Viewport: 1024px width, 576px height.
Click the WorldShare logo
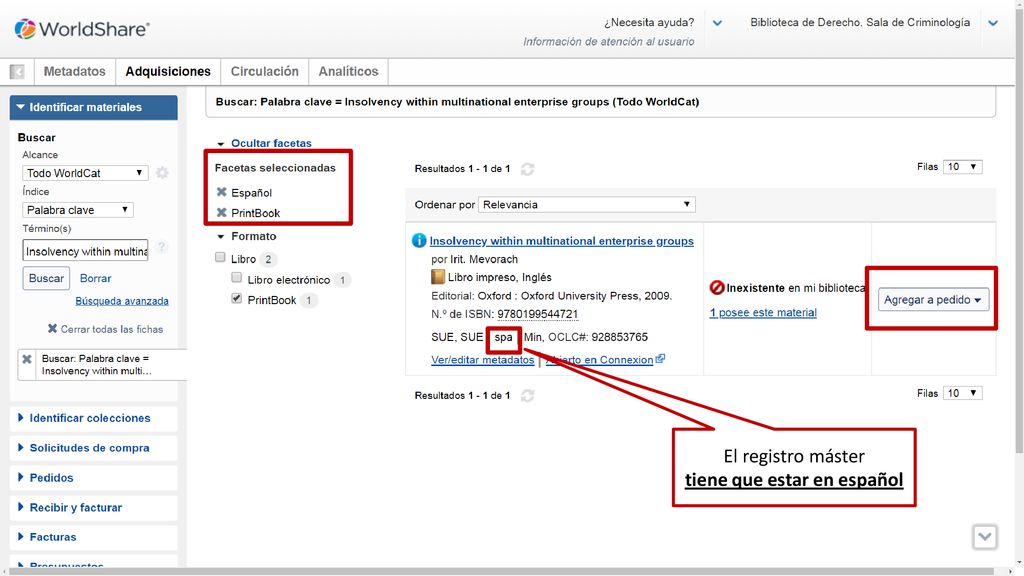point(82,29)
